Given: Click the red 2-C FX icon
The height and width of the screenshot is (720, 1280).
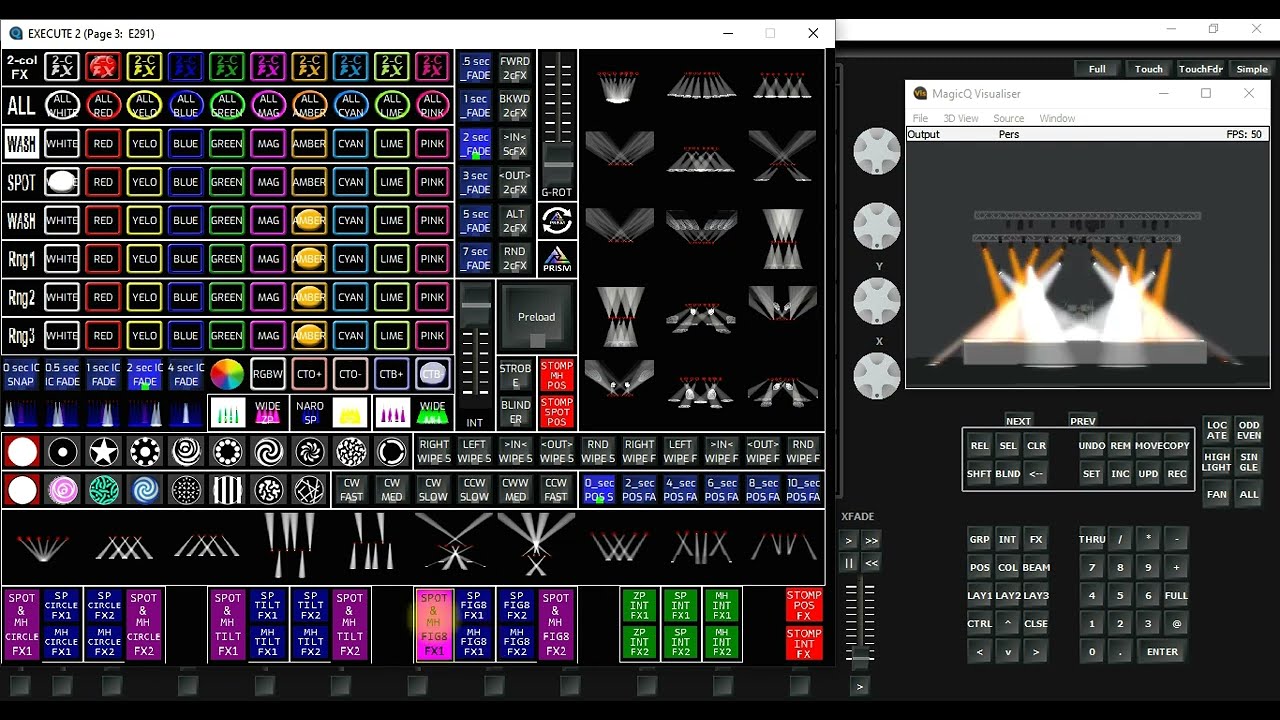Looking at the screenshot, I should pos(104,67).
